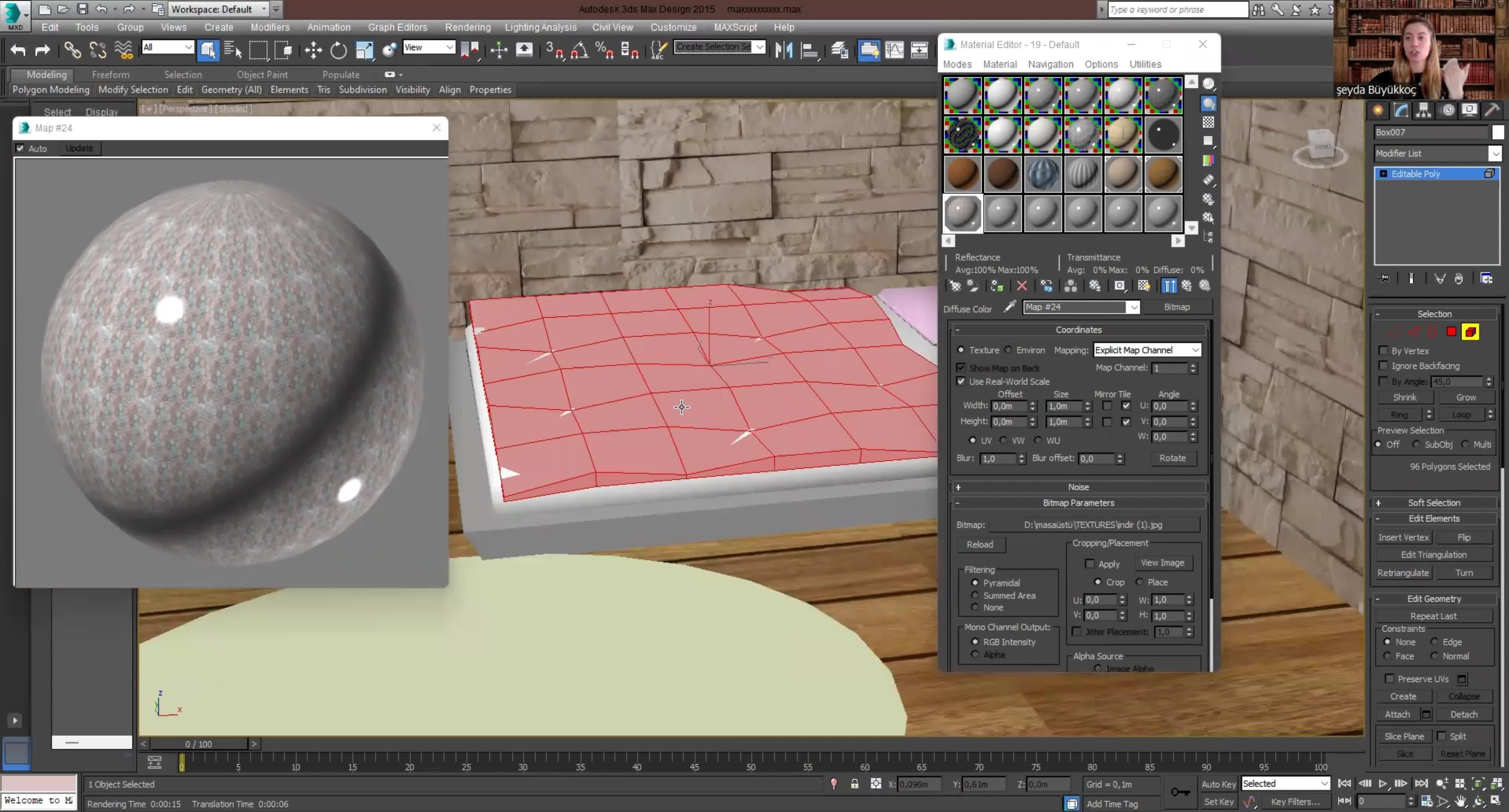Click the Play Animation button
1509x812 pixels.
[x=1382, y=784]
